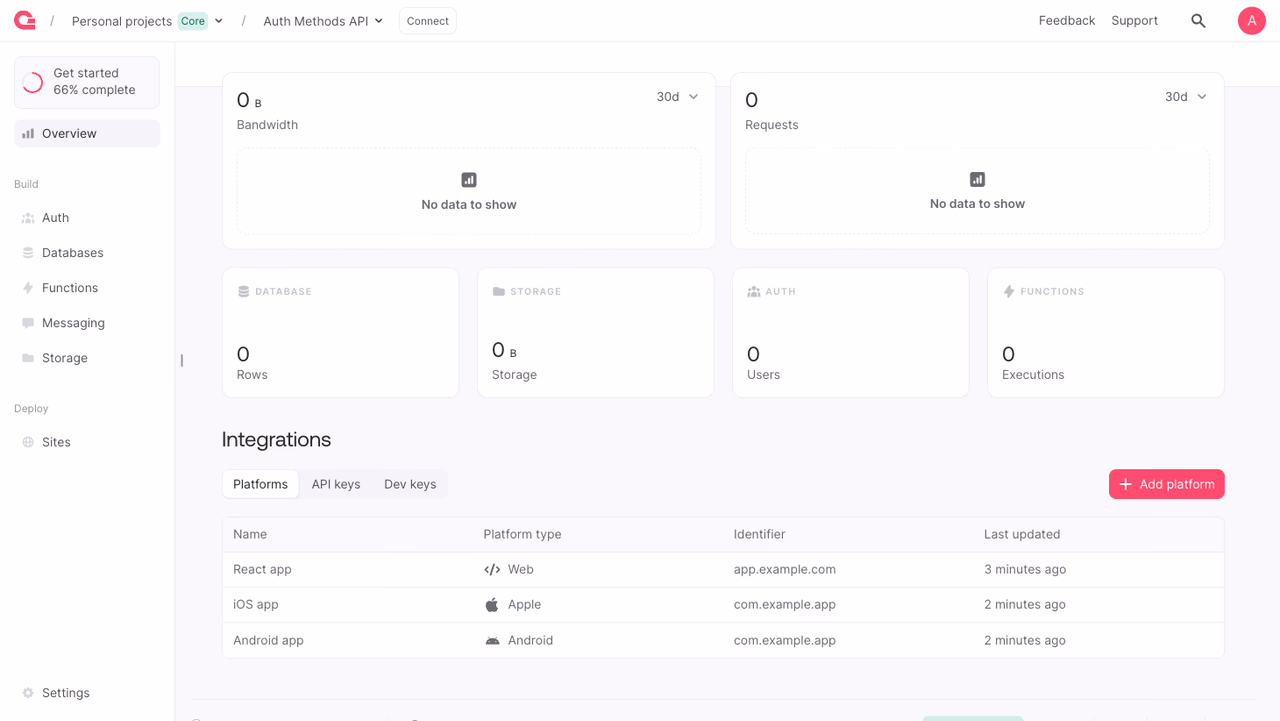
Task: Click the Add platform button
Action: 1166,484
